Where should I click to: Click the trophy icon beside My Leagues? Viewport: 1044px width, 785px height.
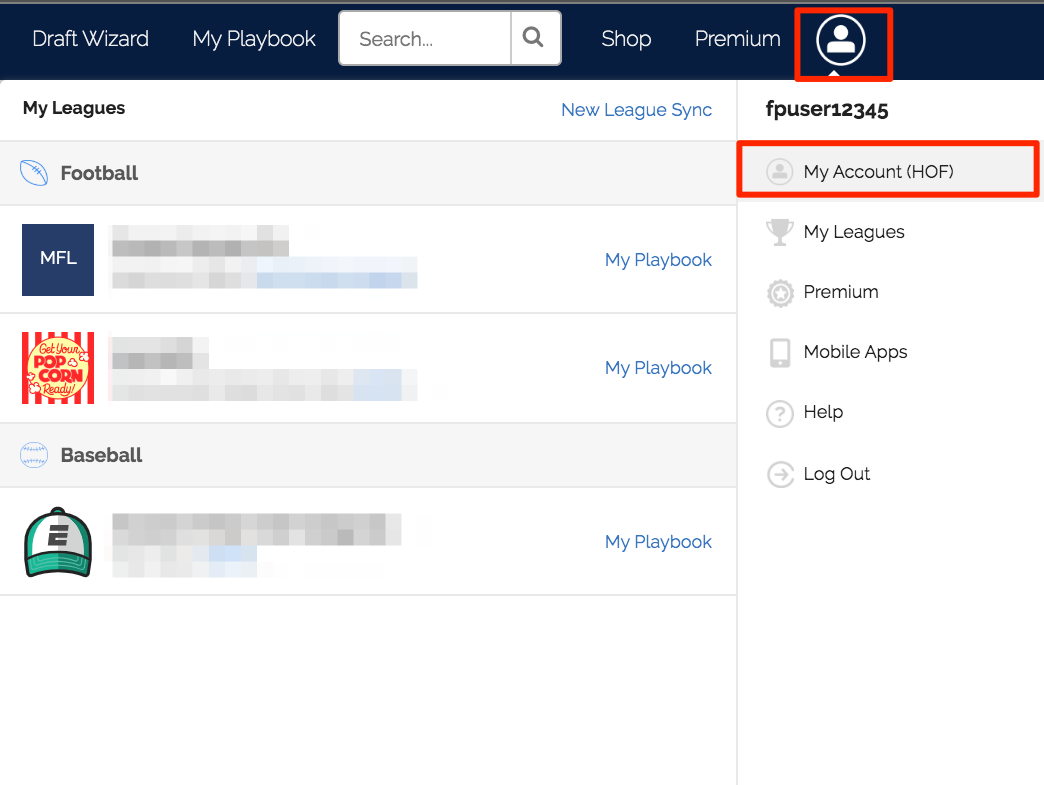(779, 232)
